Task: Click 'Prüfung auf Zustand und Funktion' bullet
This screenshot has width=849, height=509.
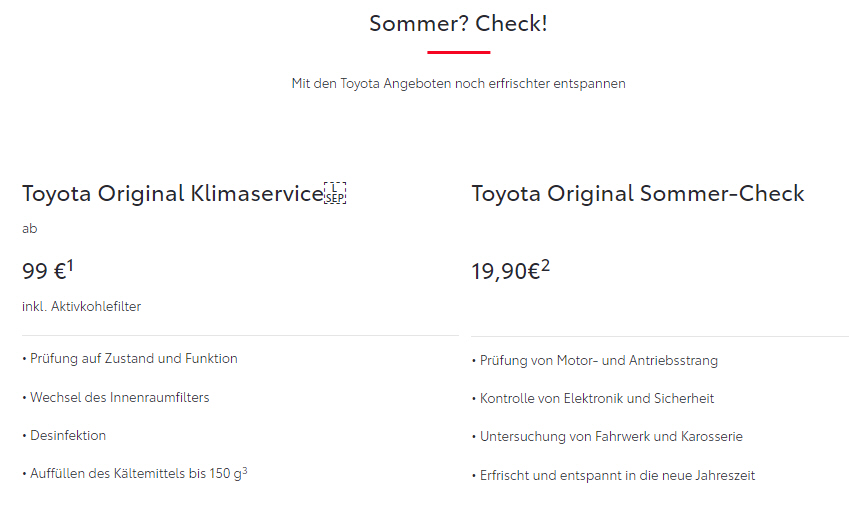Action: [130, 358]
